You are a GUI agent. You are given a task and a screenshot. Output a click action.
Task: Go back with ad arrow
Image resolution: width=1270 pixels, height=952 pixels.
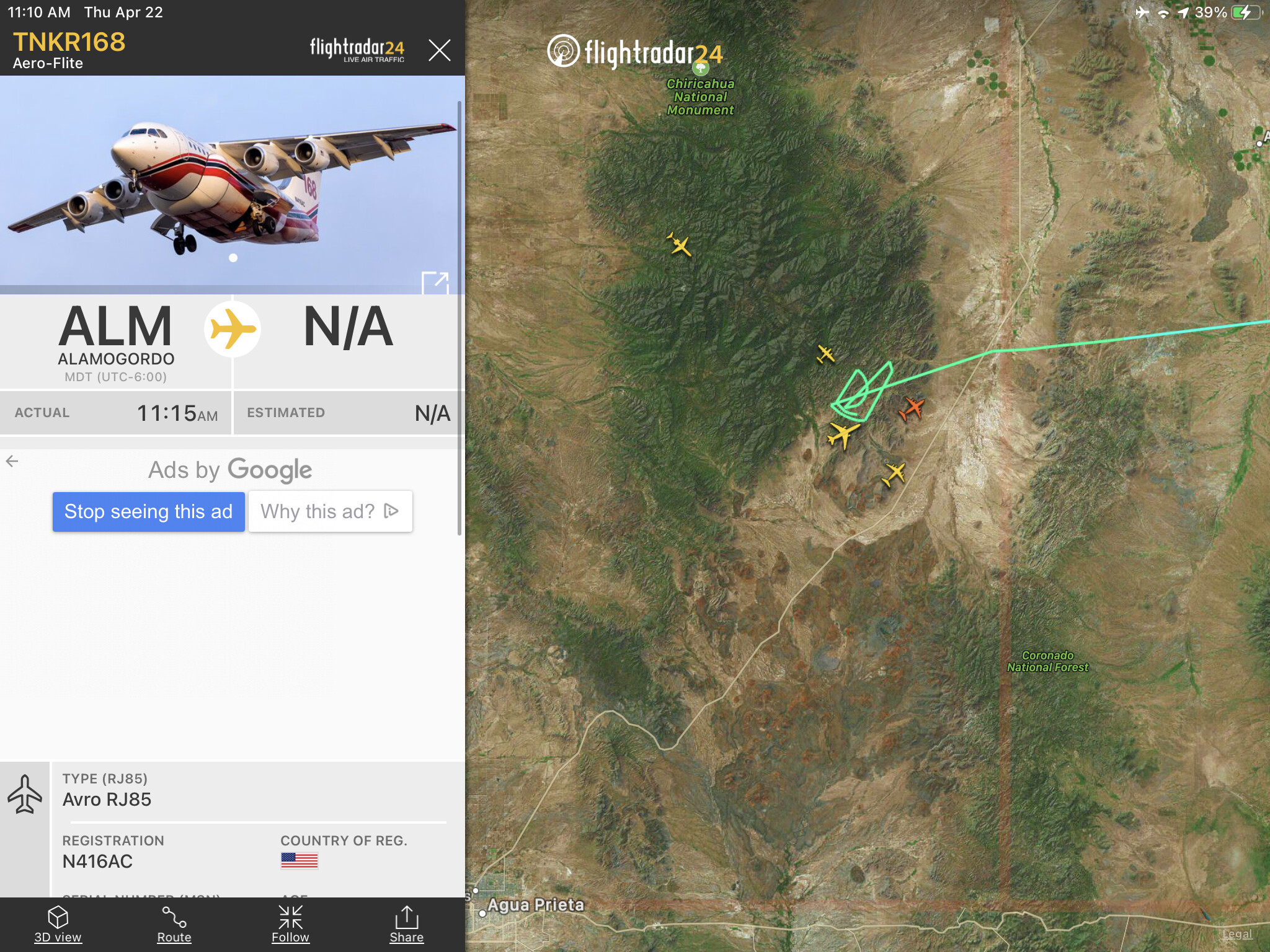pos(12,461)
